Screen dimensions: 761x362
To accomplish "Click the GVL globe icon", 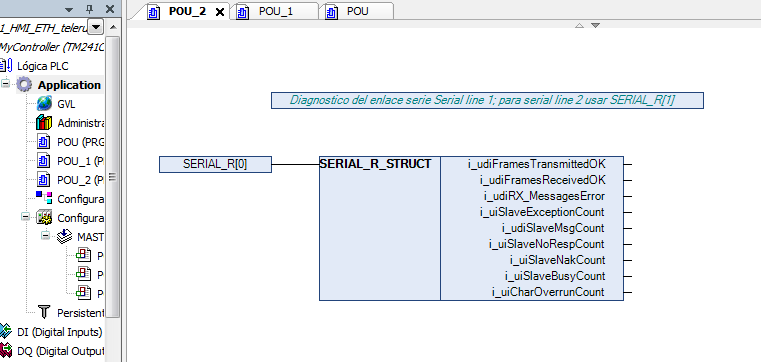I will pyautogui.click(x=44, y=104).
